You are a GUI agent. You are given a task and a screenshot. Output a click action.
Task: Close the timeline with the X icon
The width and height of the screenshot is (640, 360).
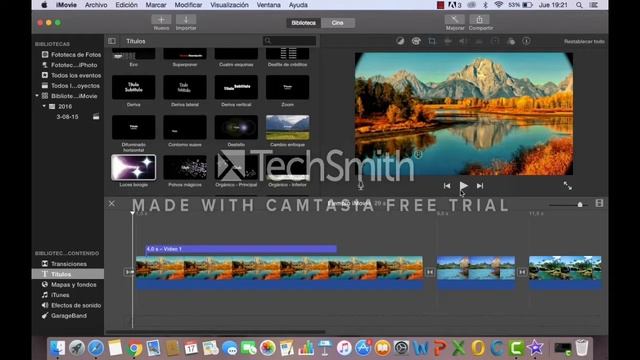coord(111,203)
